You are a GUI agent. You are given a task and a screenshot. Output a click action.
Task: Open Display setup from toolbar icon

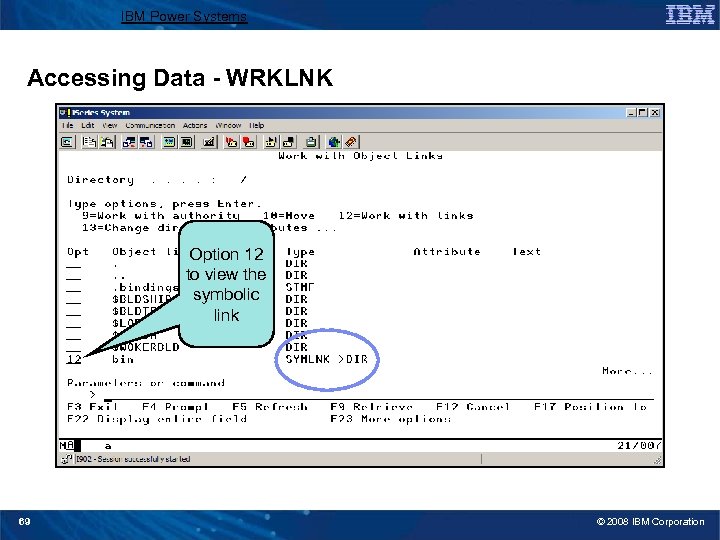(169, 142)
